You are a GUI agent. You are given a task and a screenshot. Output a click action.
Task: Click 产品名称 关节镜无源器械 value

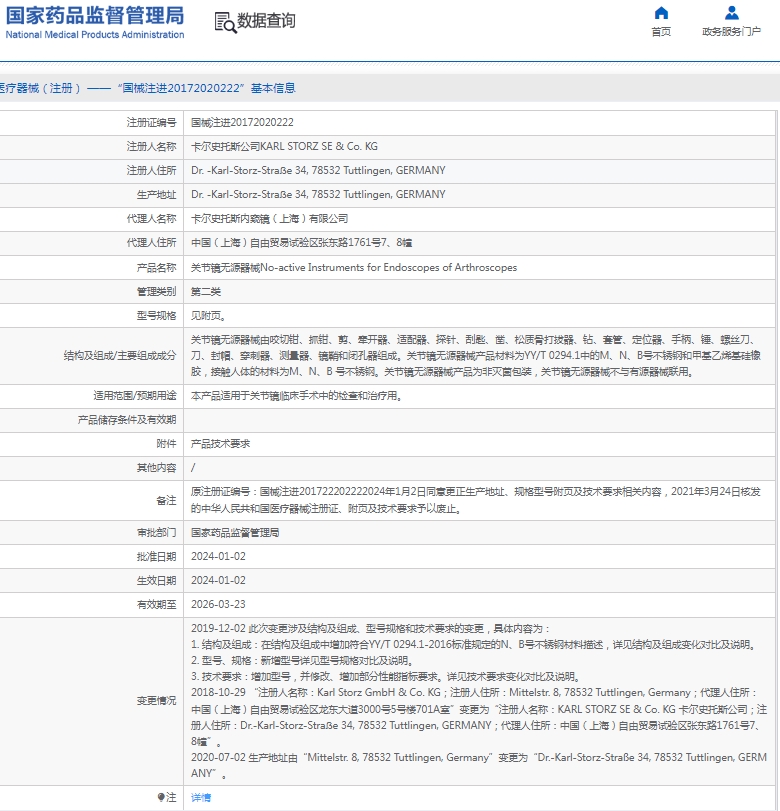[354, 267]
